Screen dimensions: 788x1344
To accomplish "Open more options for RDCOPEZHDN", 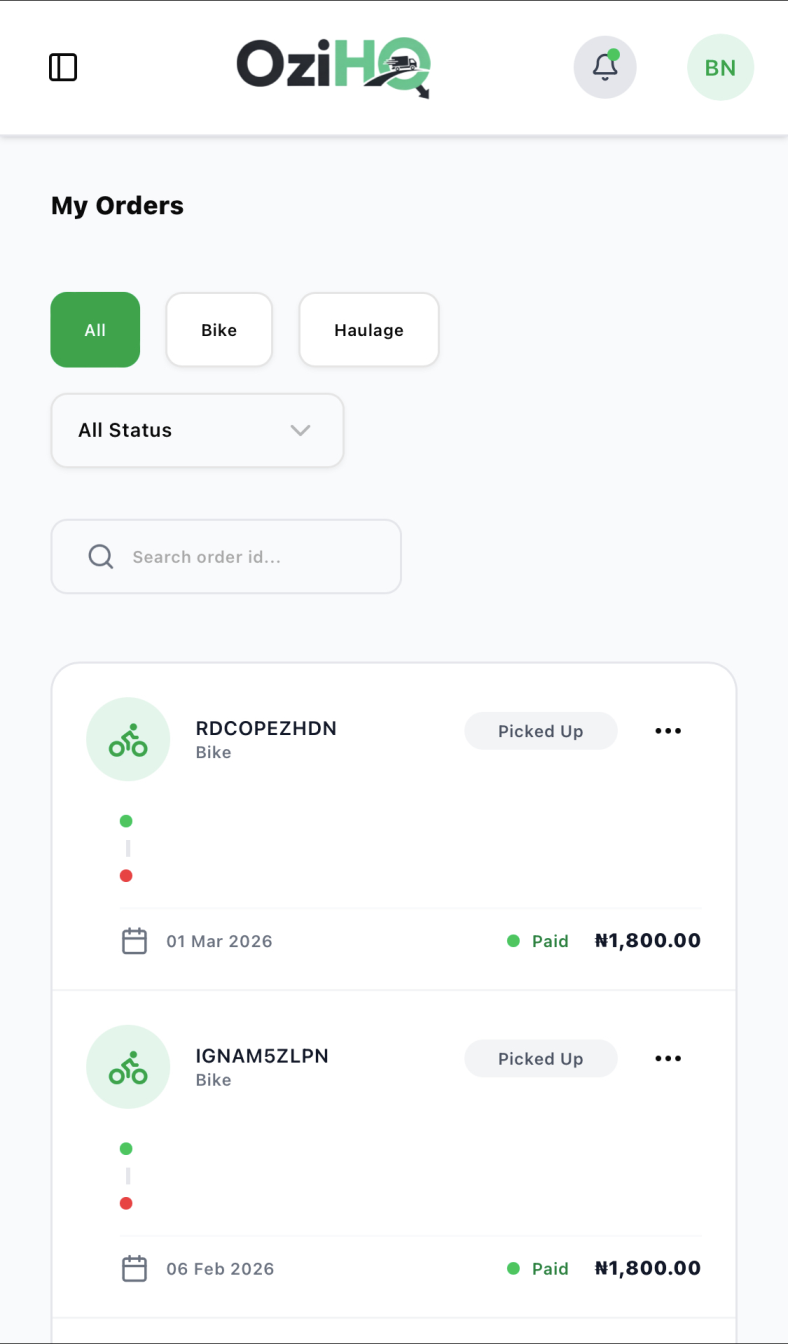I will click(x=668, y=731).
